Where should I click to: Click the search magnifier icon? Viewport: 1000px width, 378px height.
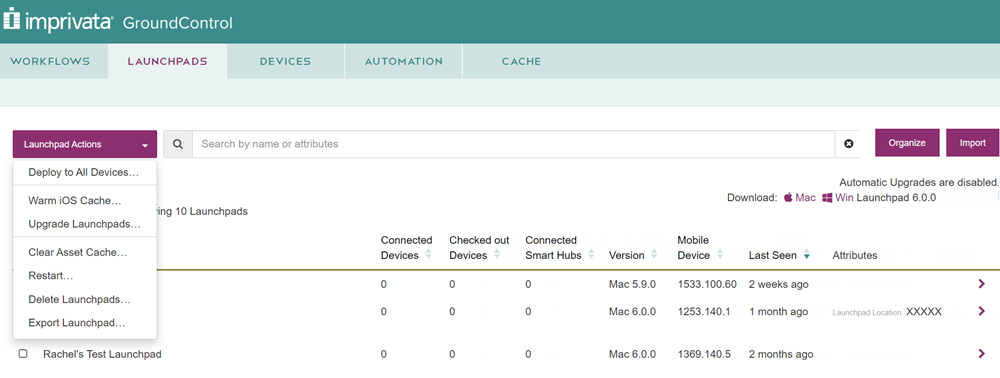178,144
